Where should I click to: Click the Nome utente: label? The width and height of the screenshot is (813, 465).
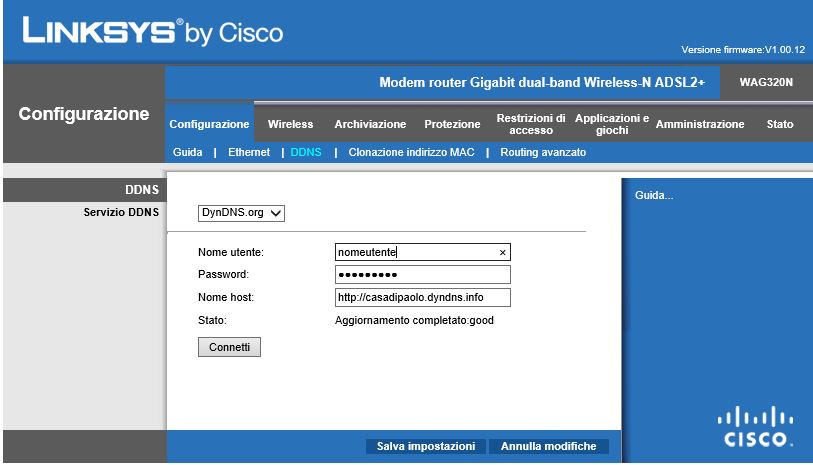point(231,252)
